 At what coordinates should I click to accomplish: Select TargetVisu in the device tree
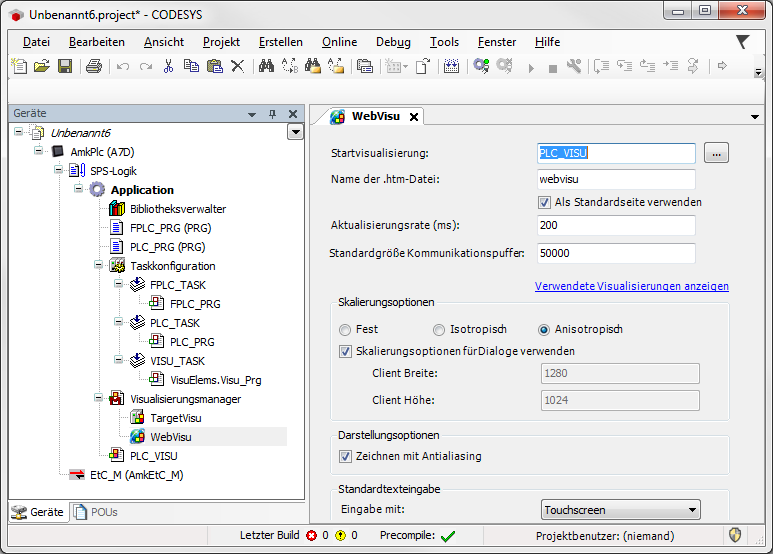click(x=176, y=418)
